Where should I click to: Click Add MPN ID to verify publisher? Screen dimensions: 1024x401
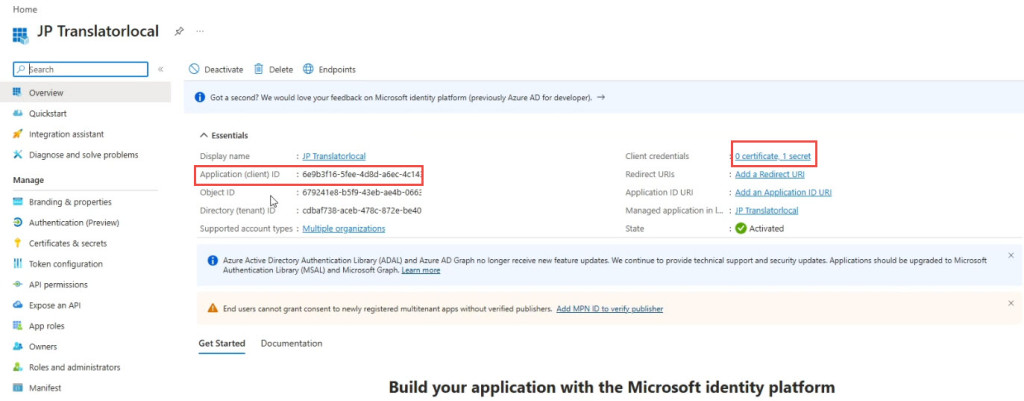tap(609, 309)
